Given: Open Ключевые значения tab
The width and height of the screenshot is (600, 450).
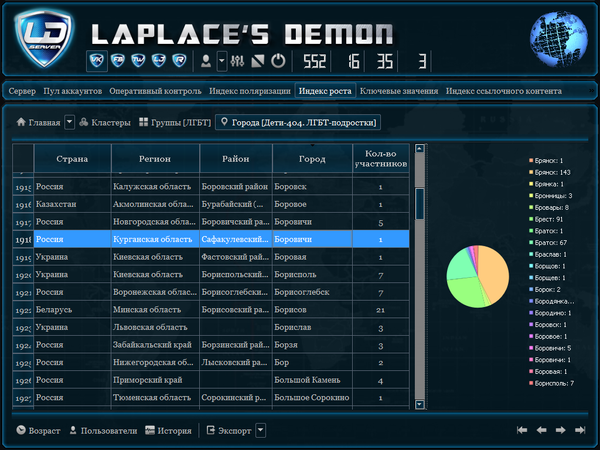Looking at the screenshot, I should point(399,91).
